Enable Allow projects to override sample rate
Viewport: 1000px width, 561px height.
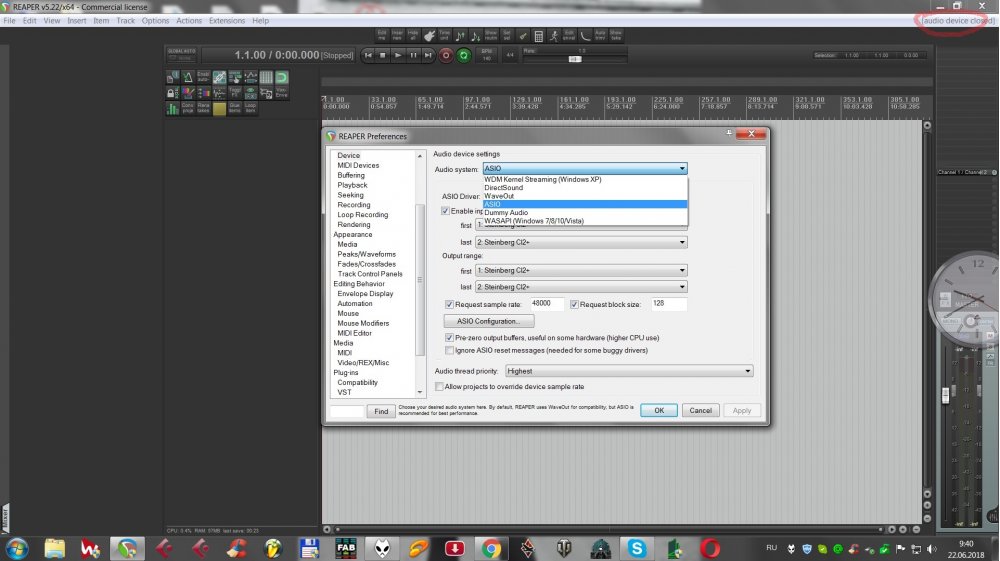tap(439, 387)
